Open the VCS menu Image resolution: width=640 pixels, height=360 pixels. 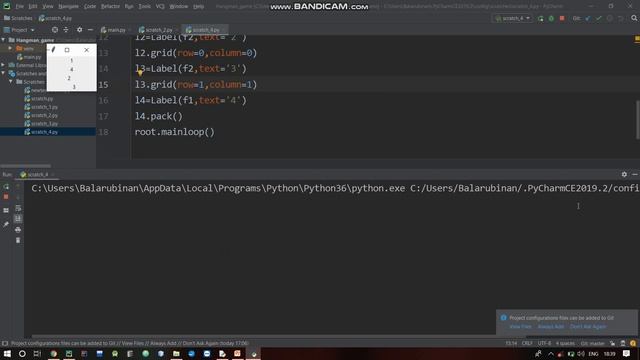pos(160,7)
